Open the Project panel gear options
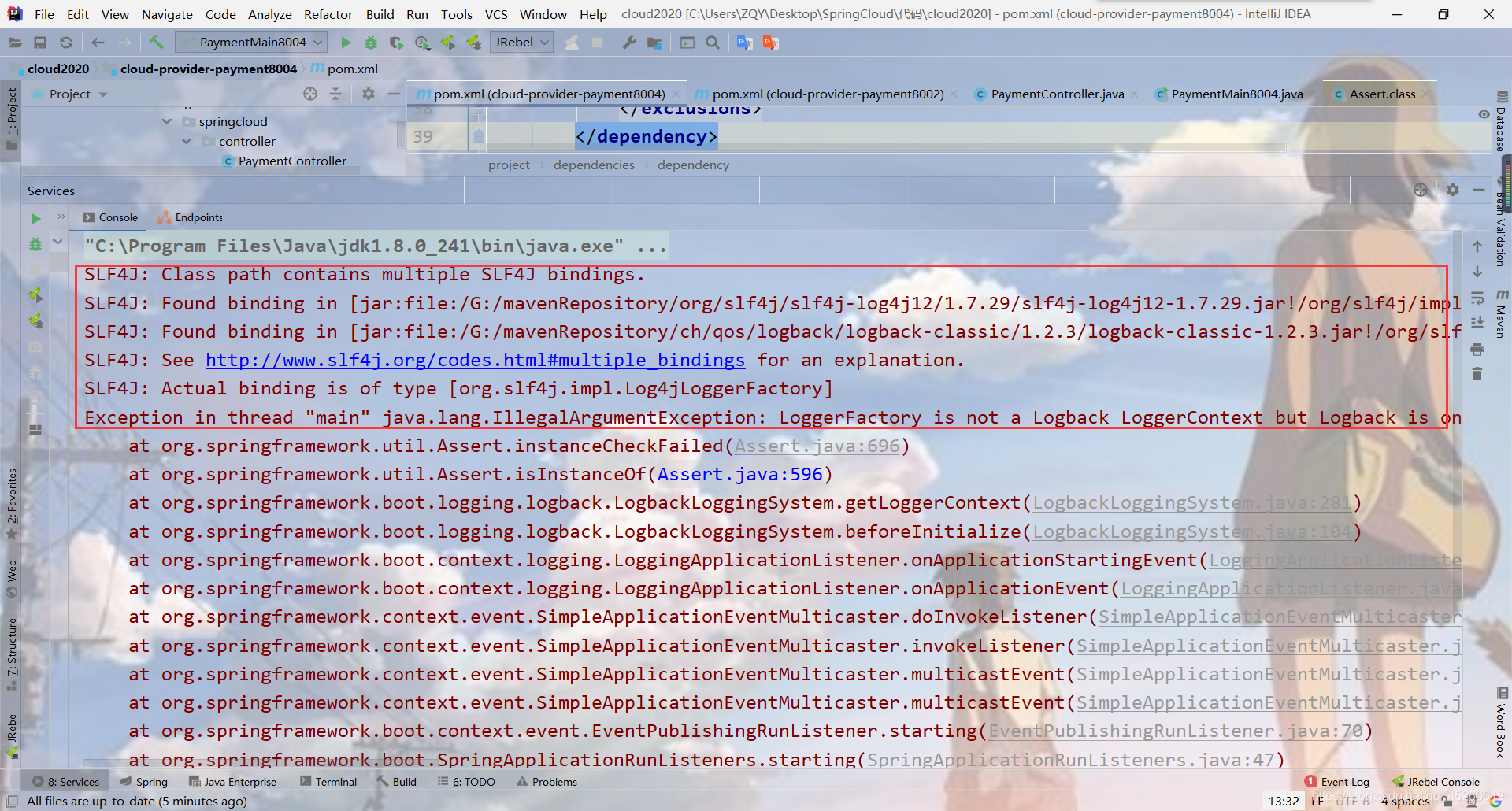The image size is (1512, 811). (x=368, y=94)
